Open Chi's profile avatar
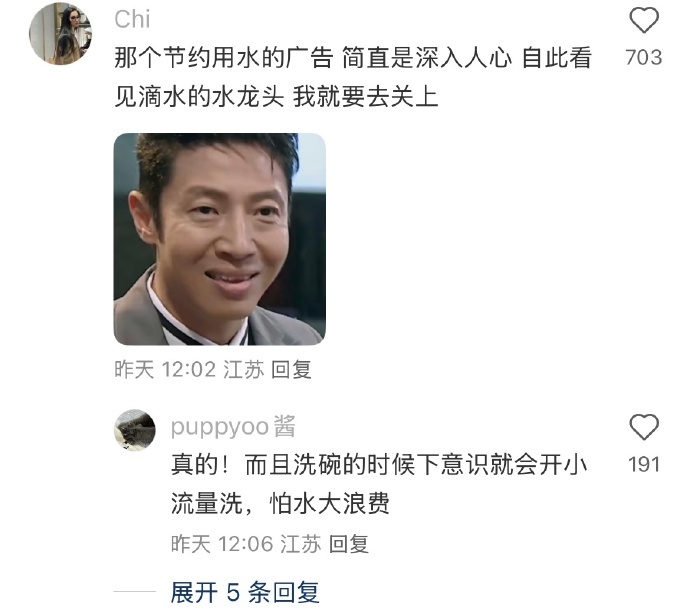The height and width of the screenshot is (614, 690). 60,33
